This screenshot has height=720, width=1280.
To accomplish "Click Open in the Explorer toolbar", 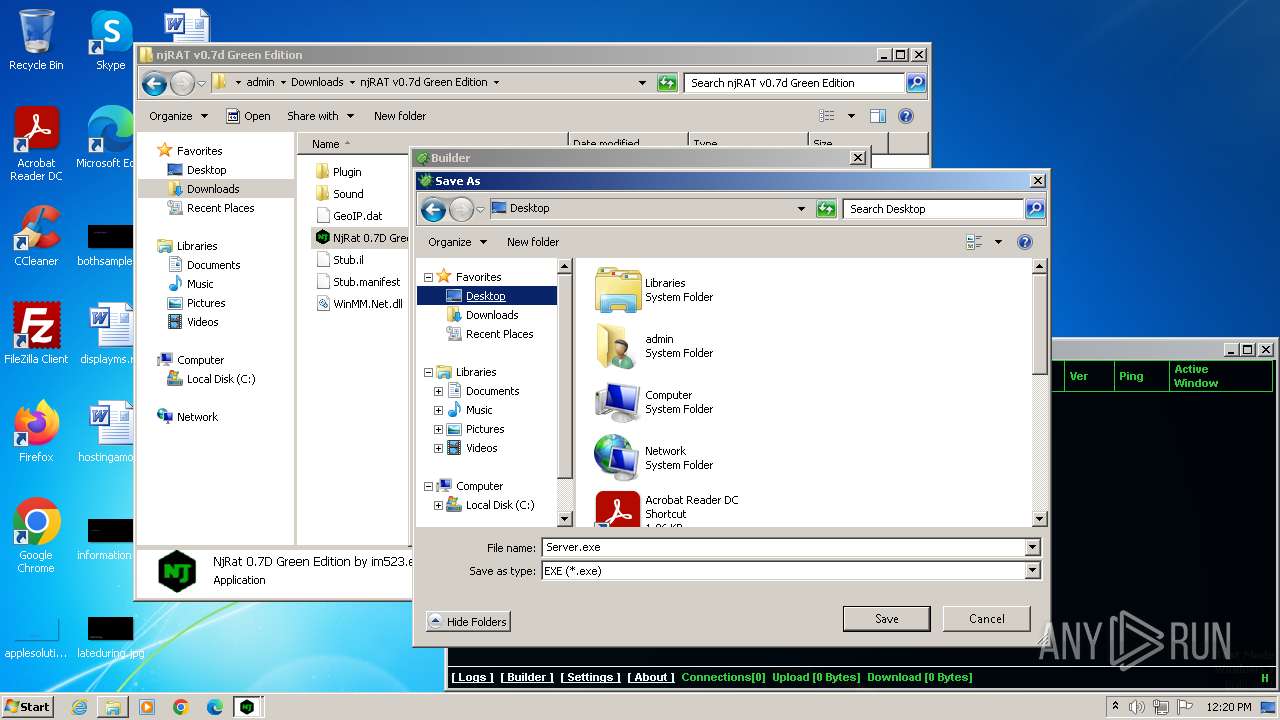I will [248, 116].
